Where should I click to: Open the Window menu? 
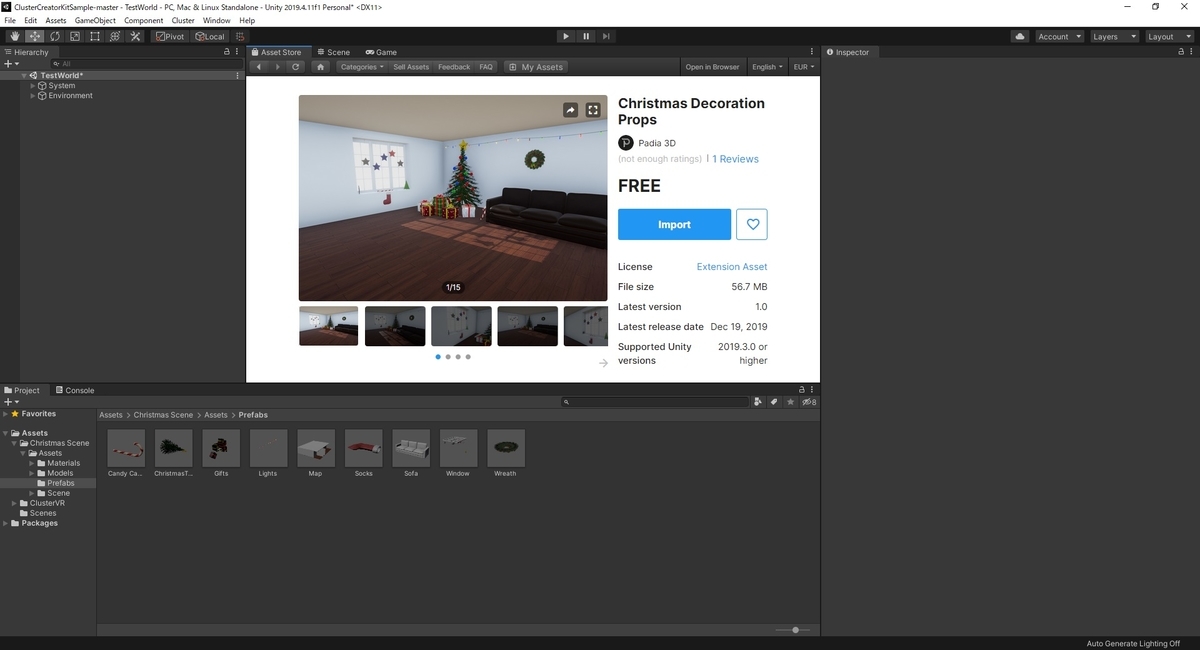point(216,20)
